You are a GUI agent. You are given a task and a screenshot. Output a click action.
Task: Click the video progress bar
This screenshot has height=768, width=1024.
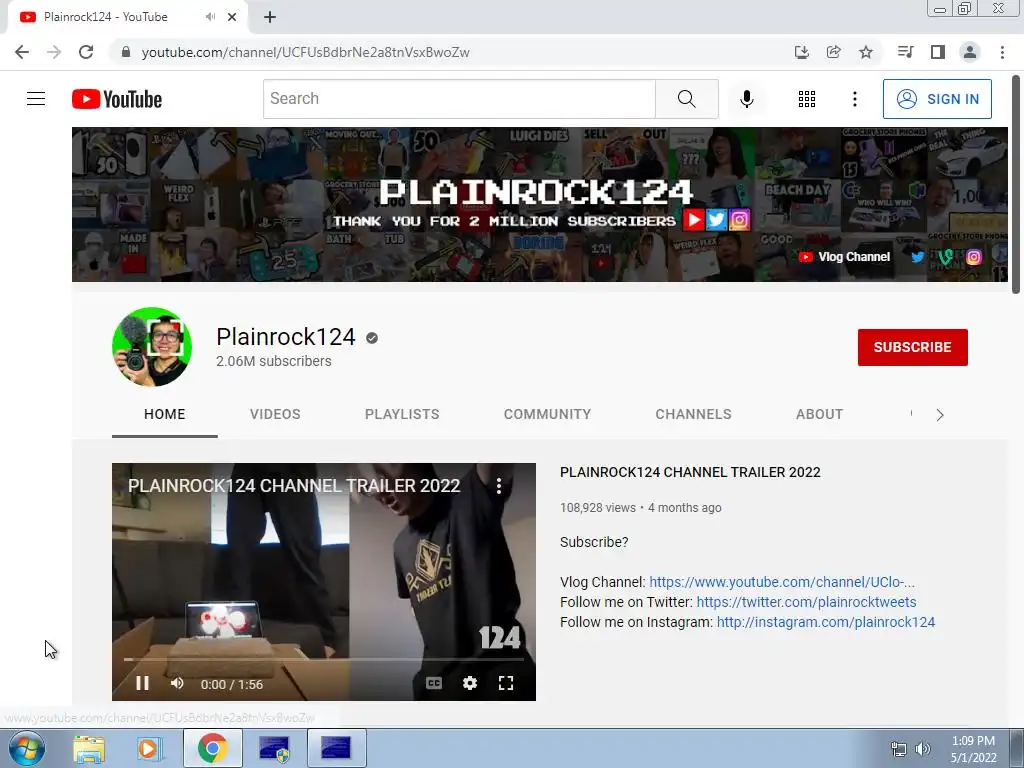(323, 660)
